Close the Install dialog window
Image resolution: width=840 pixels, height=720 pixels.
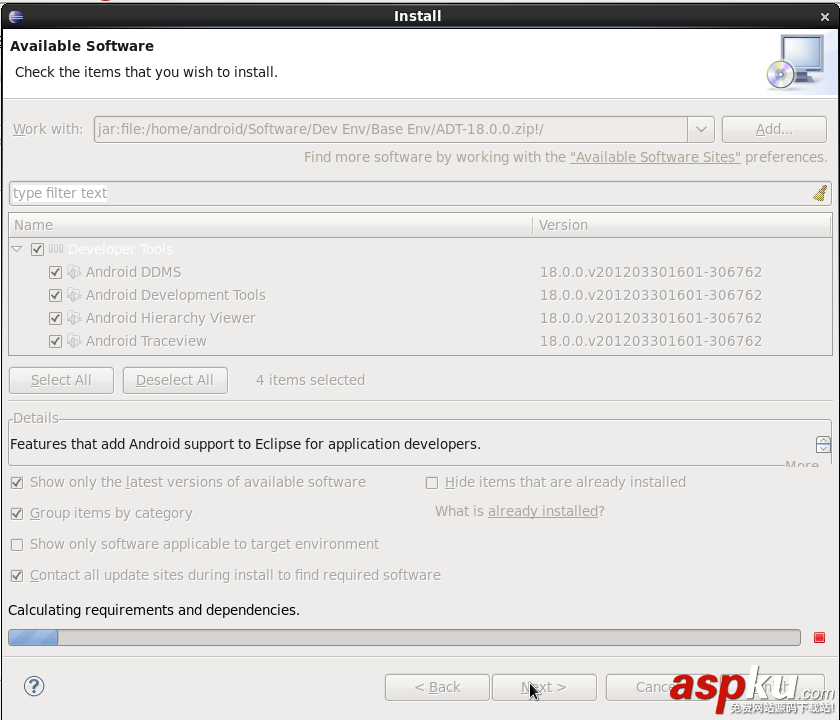[x=825, y=17]
